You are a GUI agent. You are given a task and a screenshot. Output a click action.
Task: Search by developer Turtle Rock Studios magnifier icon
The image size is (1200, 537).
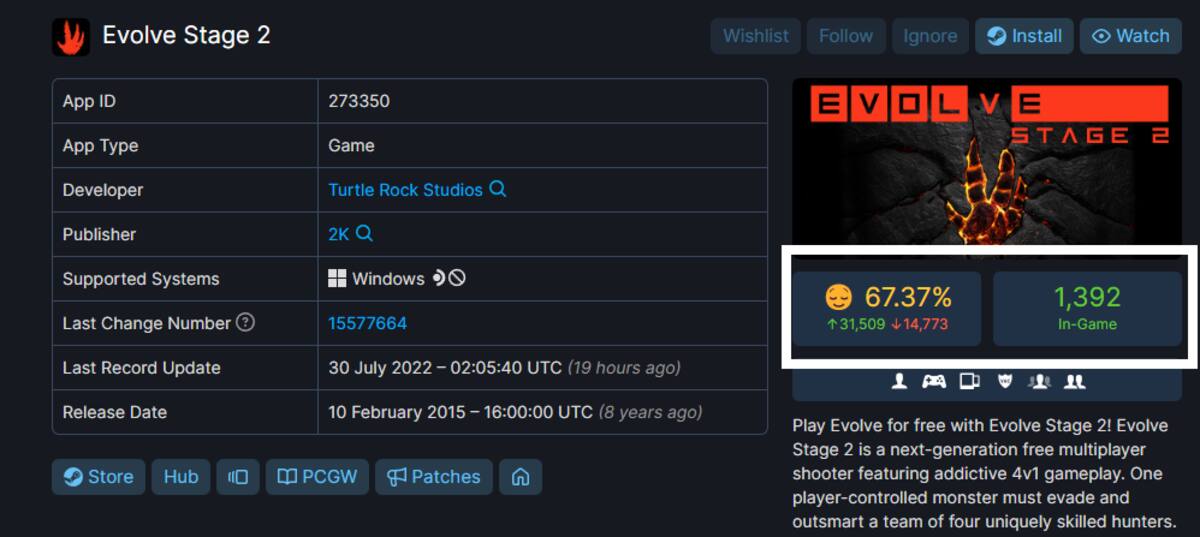pos(498,189)
